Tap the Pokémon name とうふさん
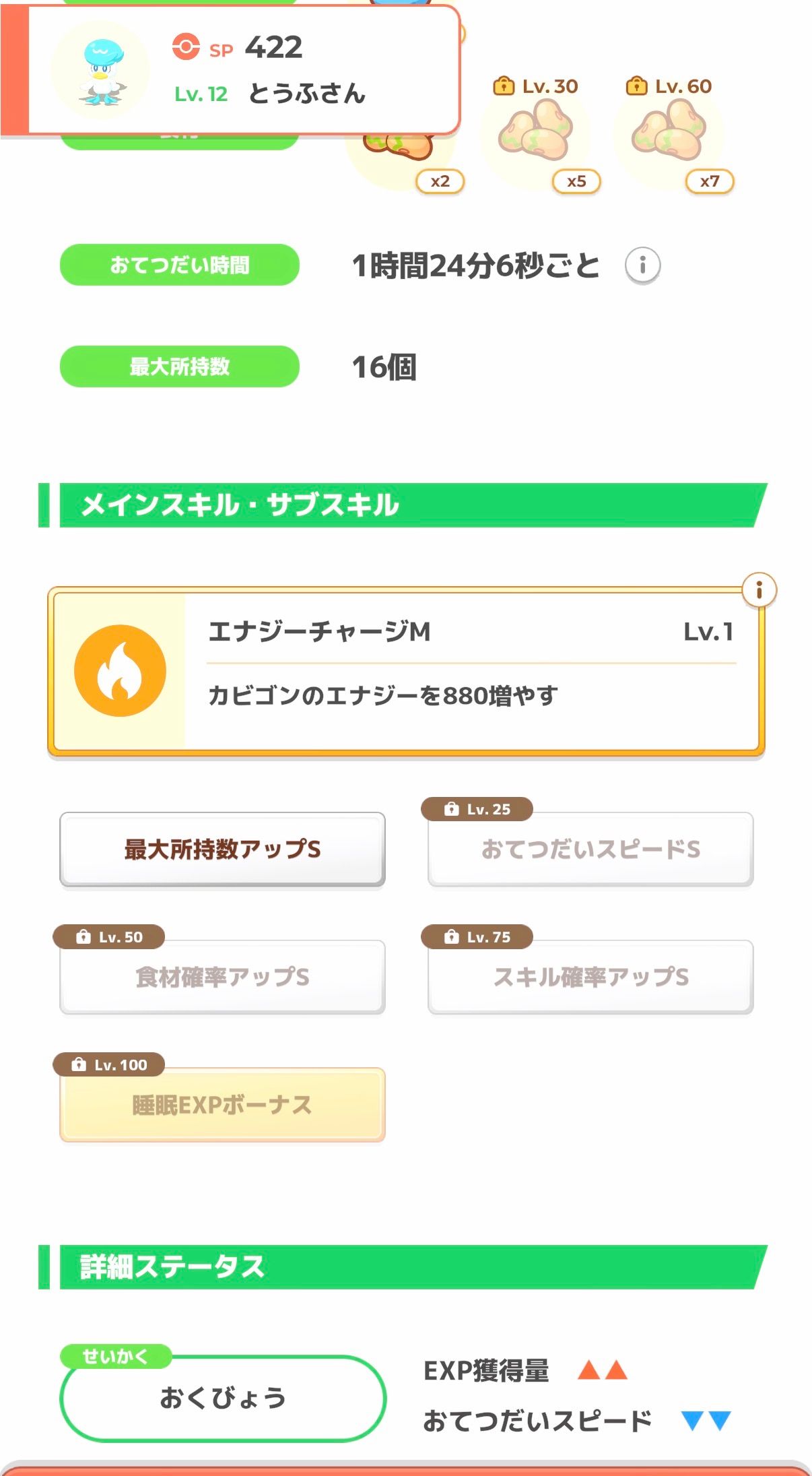 coord(307,94)
